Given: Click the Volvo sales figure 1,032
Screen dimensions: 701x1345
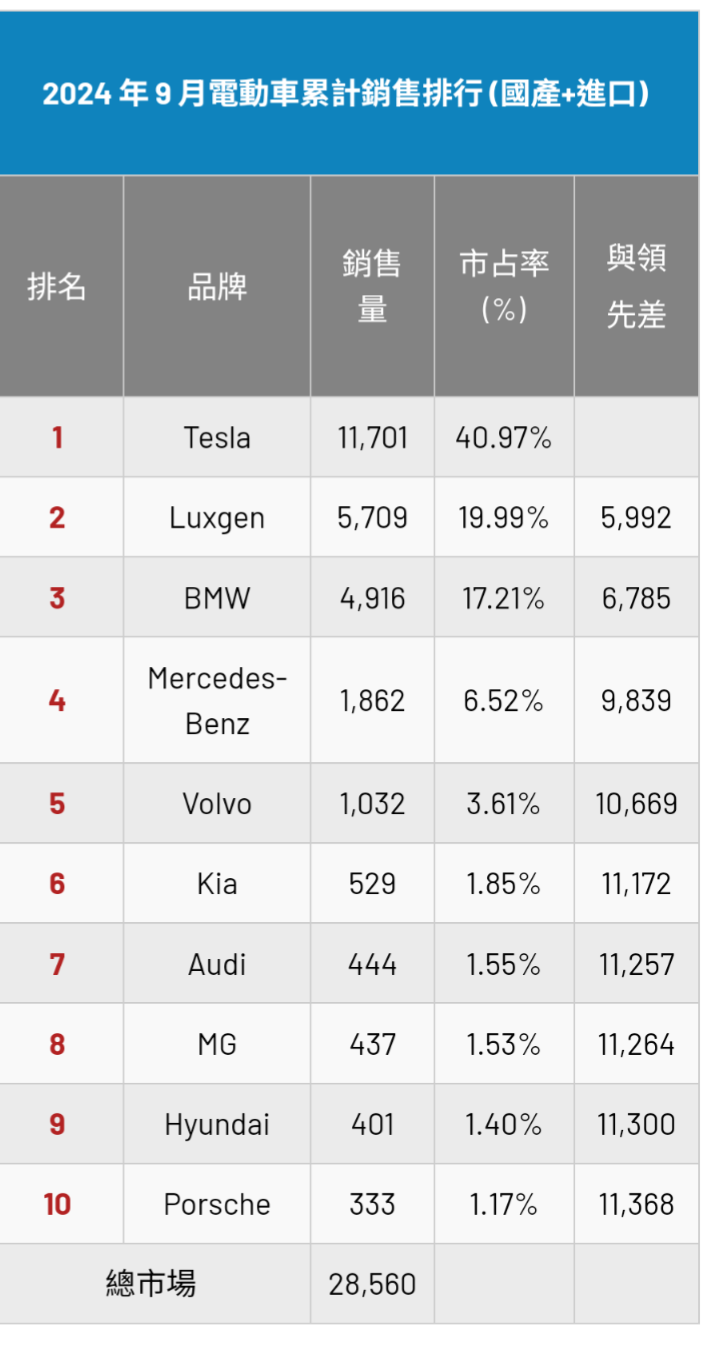Looking at the screenshot, I should click(372, 804).
